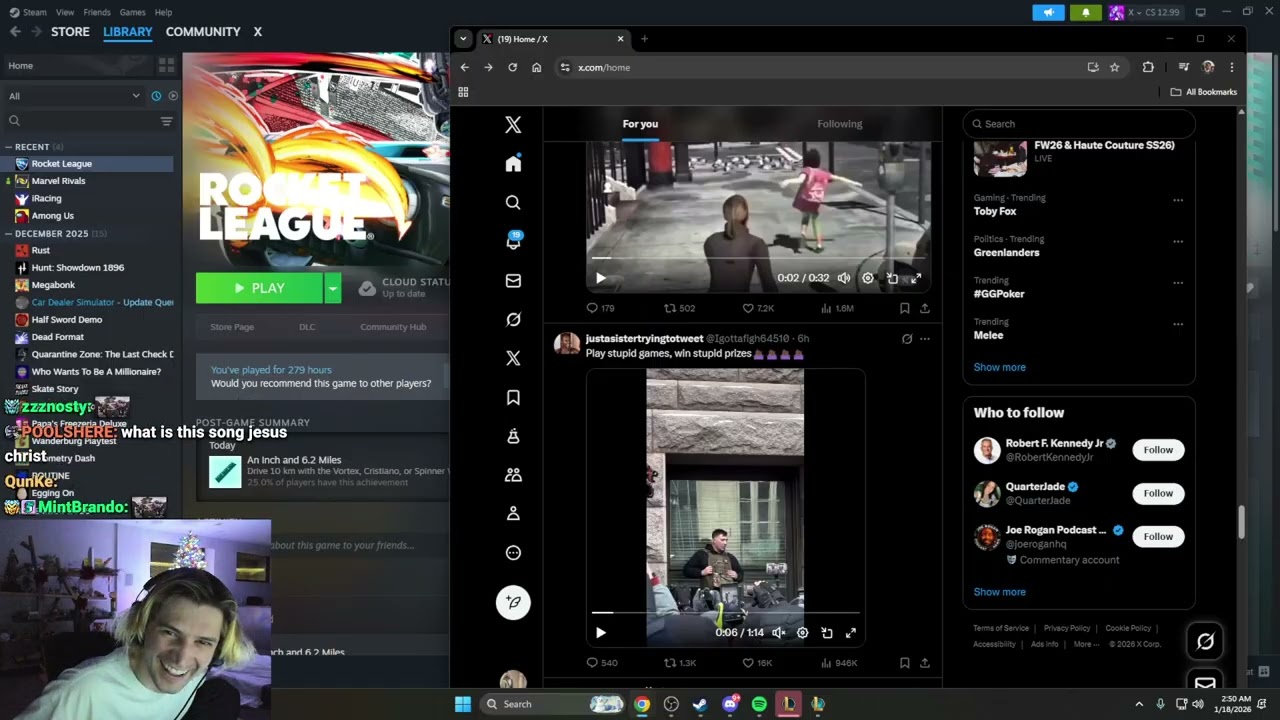
Task: Open the Steam Friends menu
Action: pos(97,12)
